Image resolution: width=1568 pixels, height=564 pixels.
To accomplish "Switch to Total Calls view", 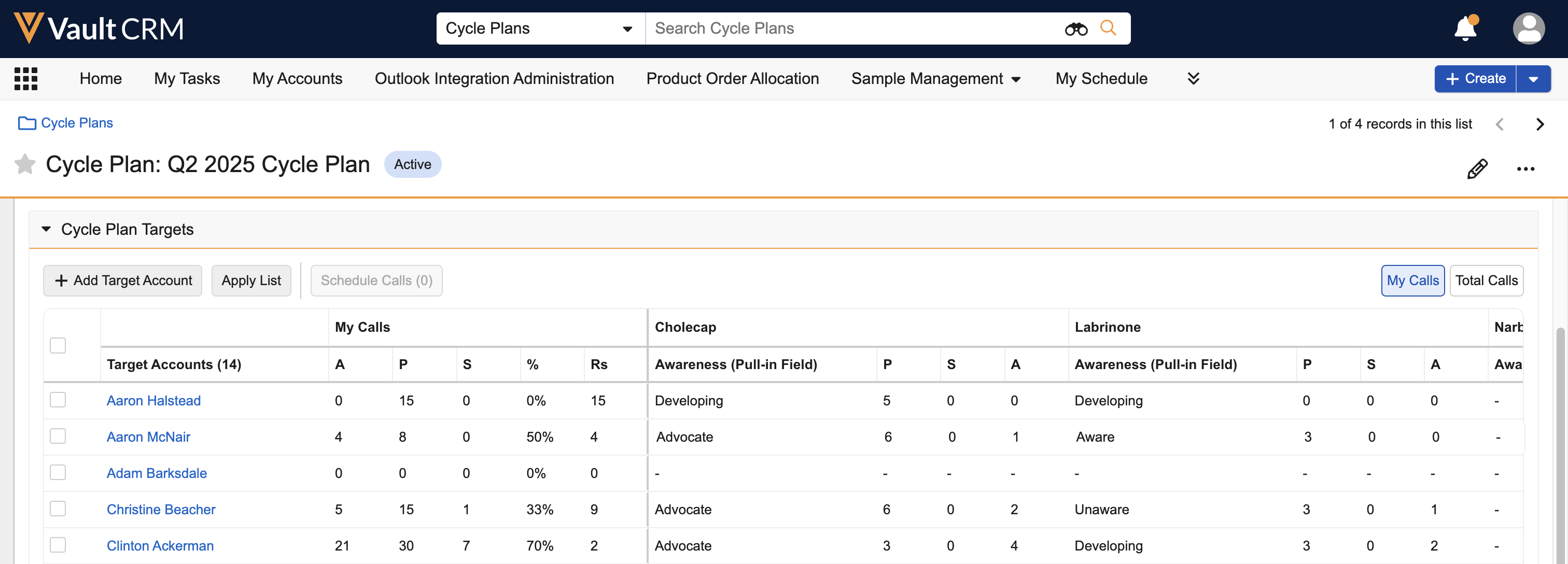I will [1486, 280].
